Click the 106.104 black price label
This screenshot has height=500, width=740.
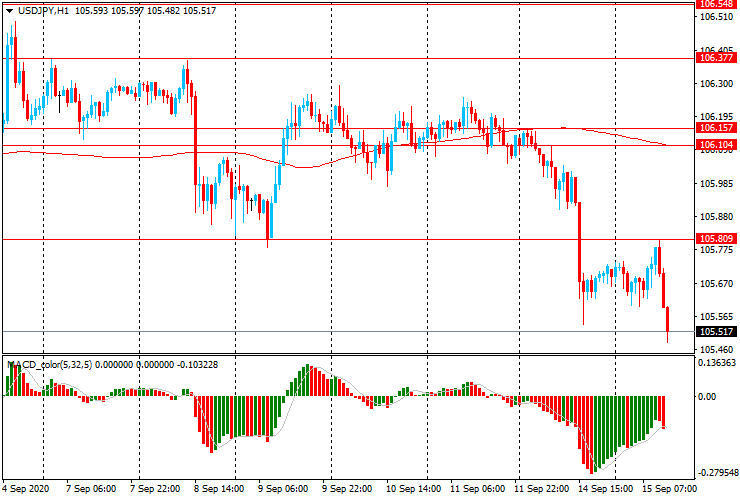coord(715,146)
